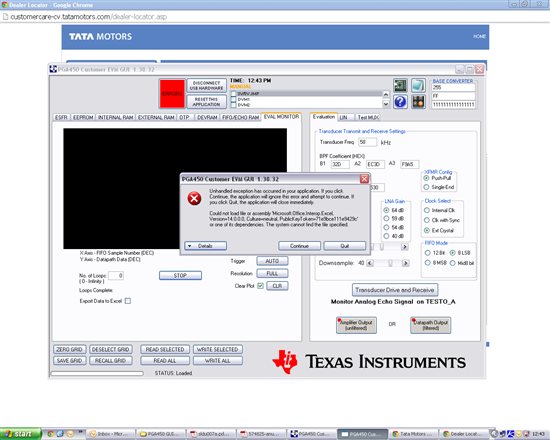
Task: Click the red ERROR status indicator
Action: [172, 94]
